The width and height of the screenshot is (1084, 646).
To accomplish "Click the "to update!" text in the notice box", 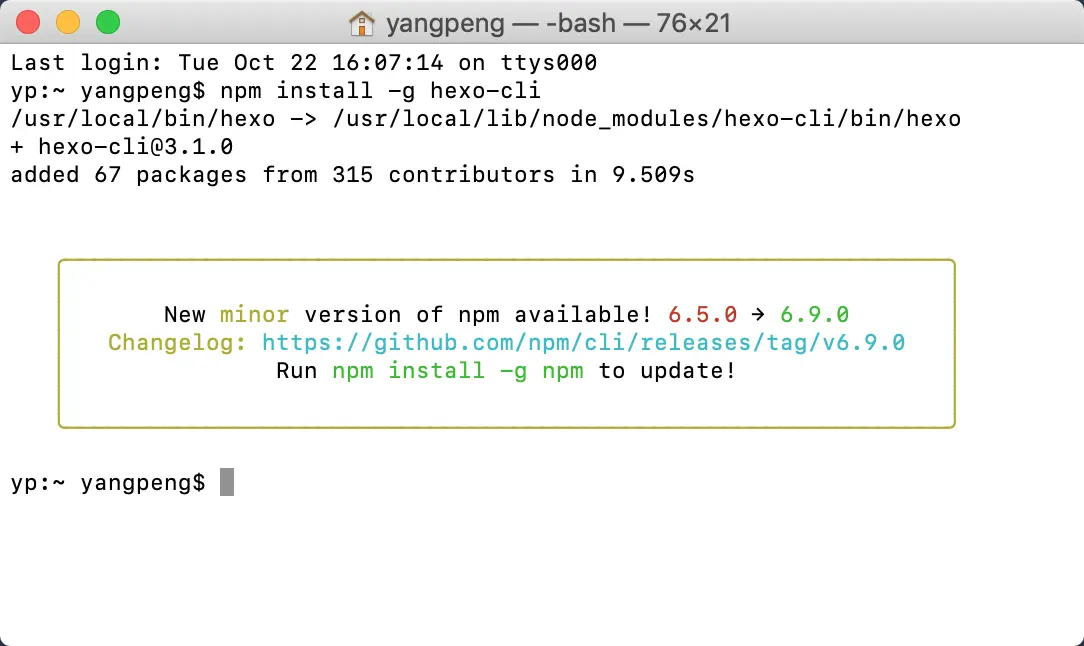I will click(x=667, y=371).
